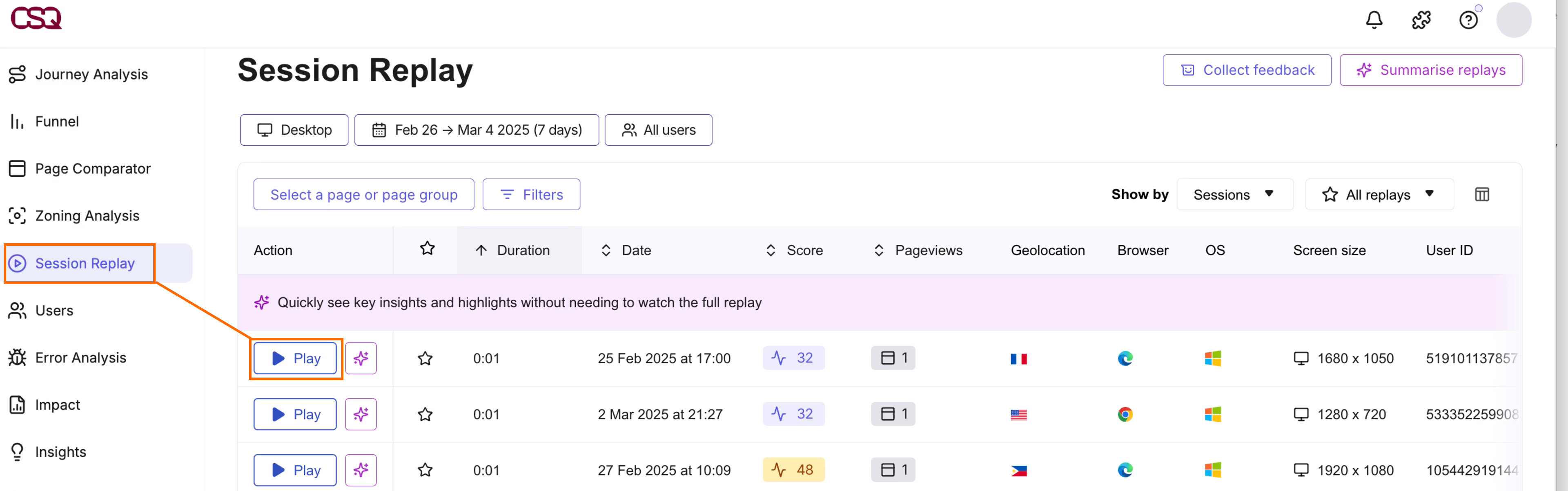
Task: Favorite the 2 Mar 2025 session
Action: pyautogui.click(x=425, y=414)
